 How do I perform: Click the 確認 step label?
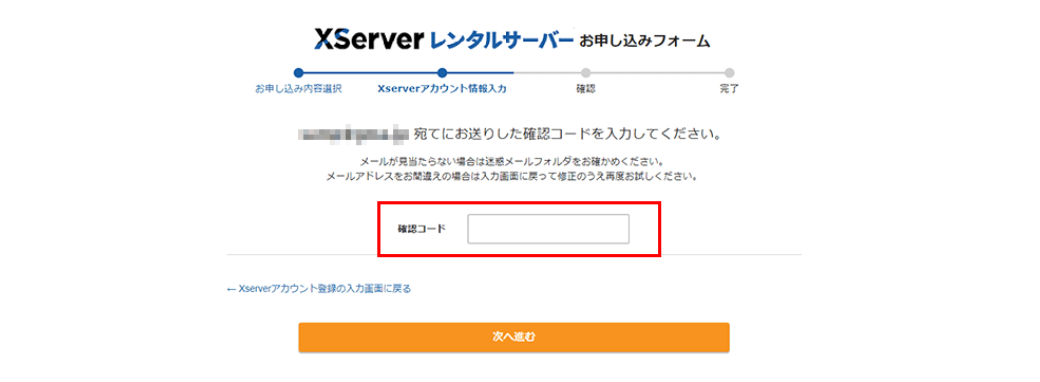586,88
